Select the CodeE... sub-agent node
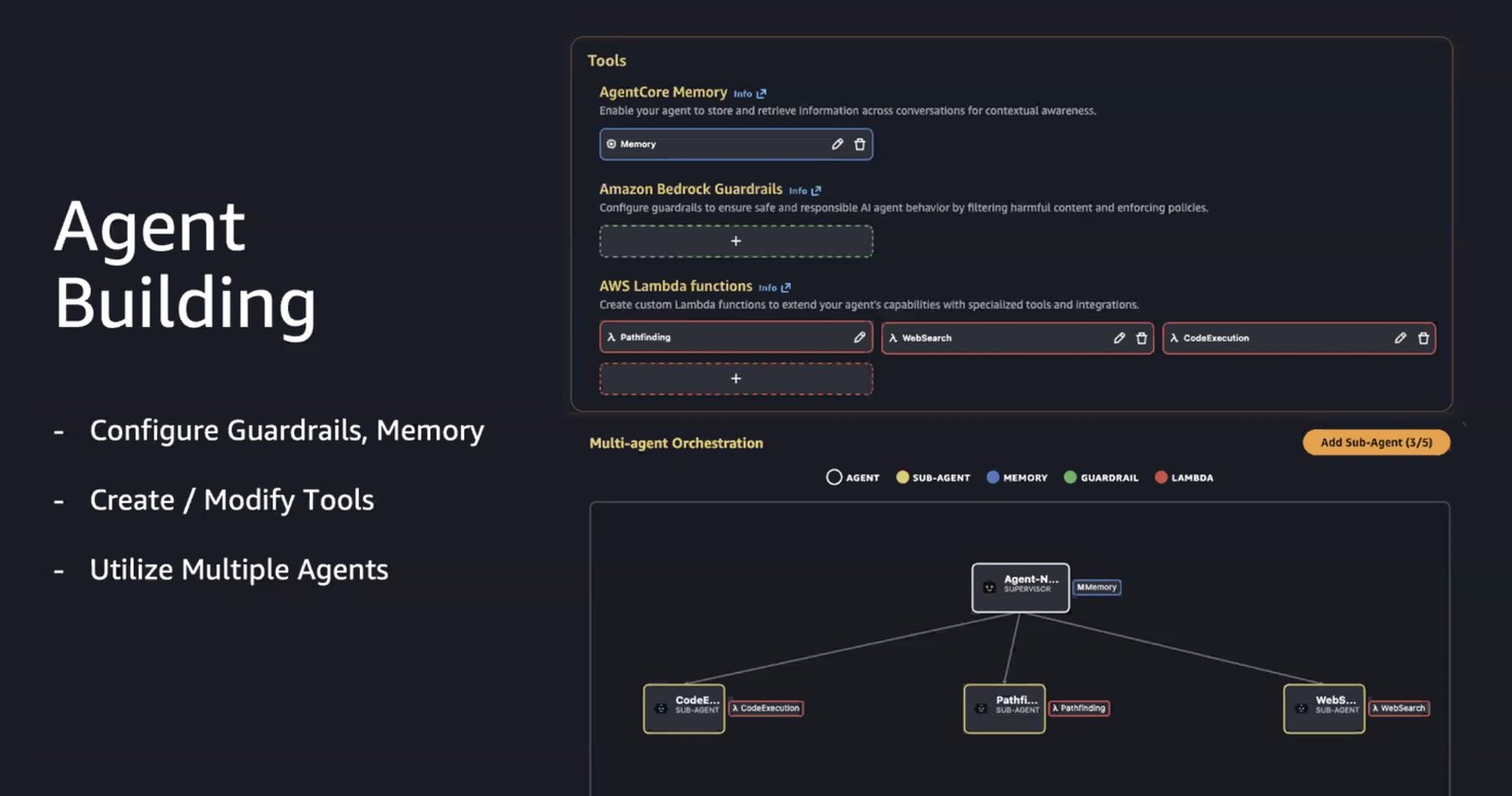This screenshot has width=1512, height=796. (684, 709)
